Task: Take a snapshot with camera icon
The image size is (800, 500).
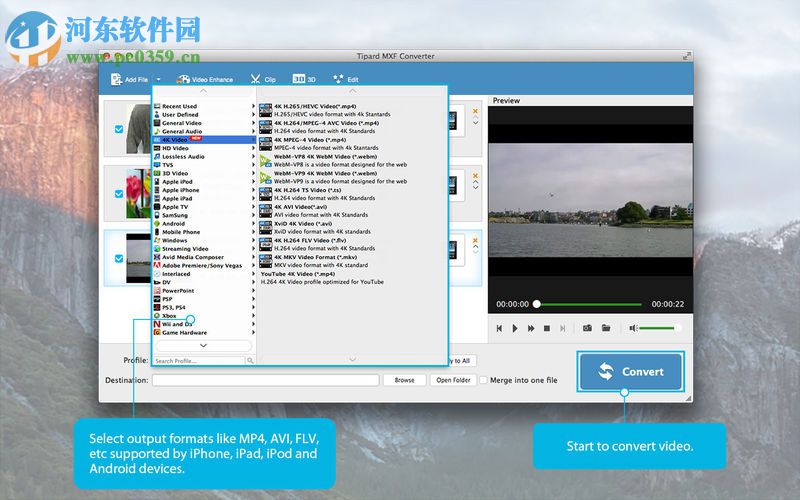Action: (x=587, y=328)
